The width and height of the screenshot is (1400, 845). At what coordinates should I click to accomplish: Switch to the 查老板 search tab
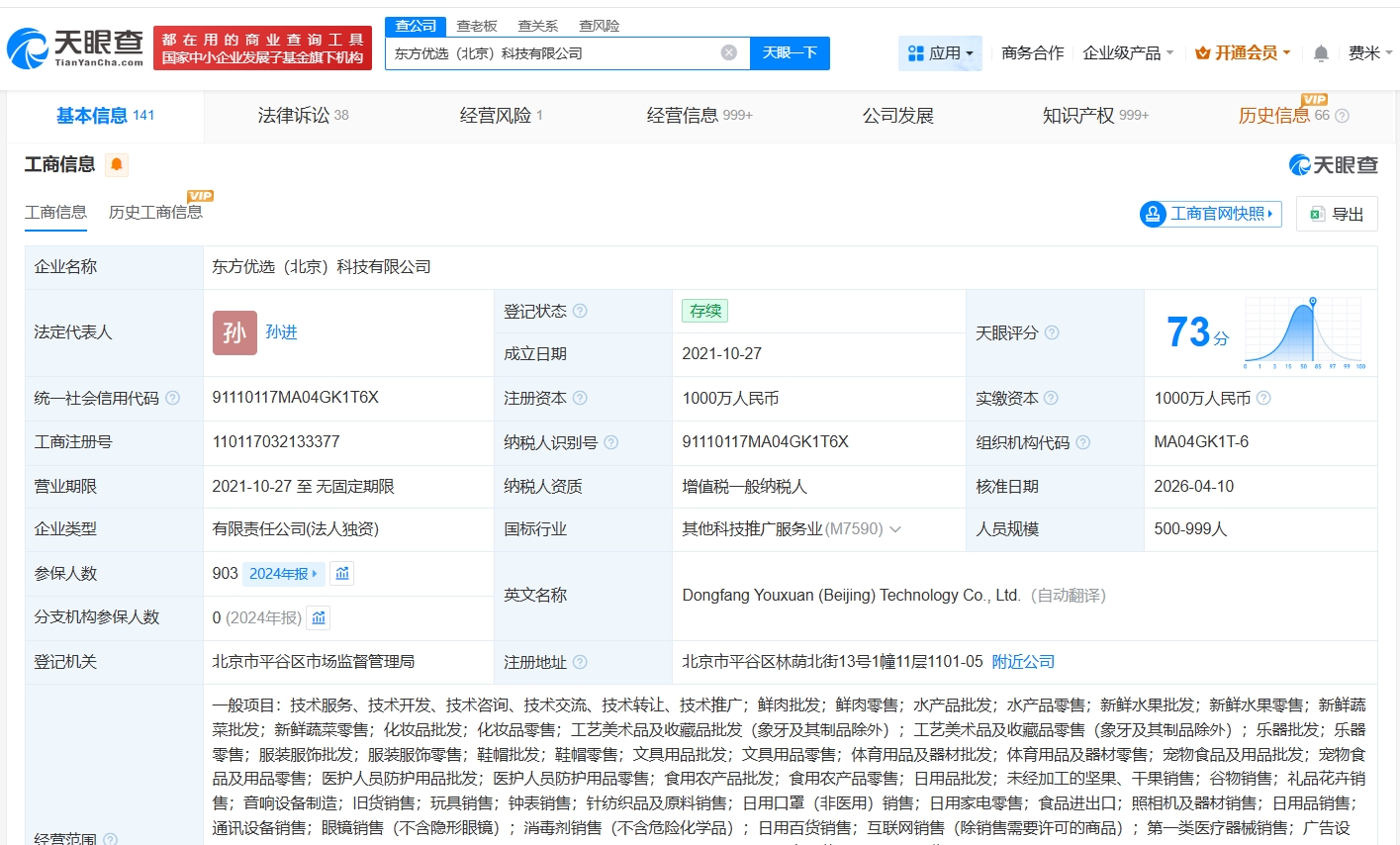476,26
